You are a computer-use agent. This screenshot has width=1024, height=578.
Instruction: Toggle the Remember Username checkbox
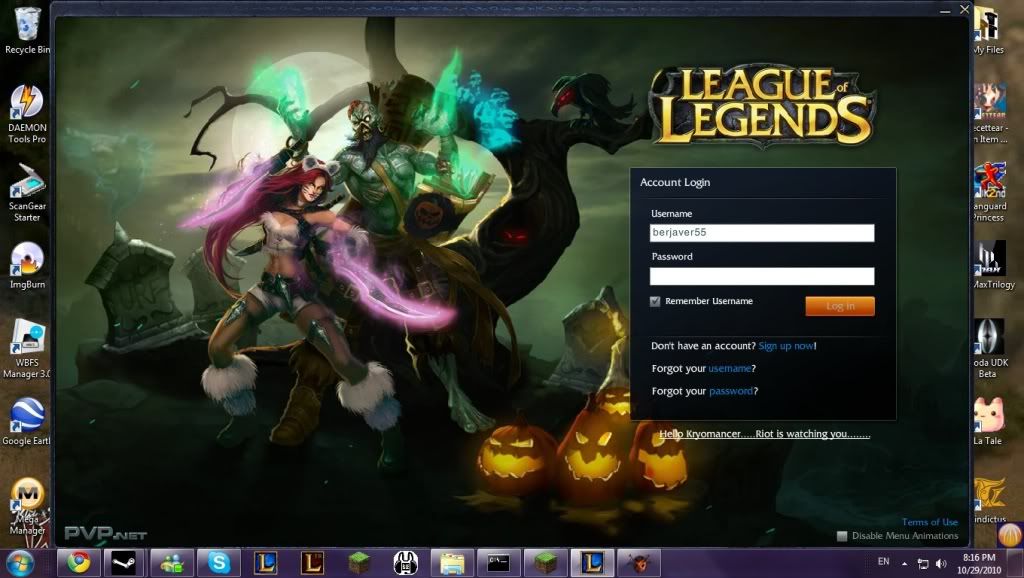tap(655, 301)
